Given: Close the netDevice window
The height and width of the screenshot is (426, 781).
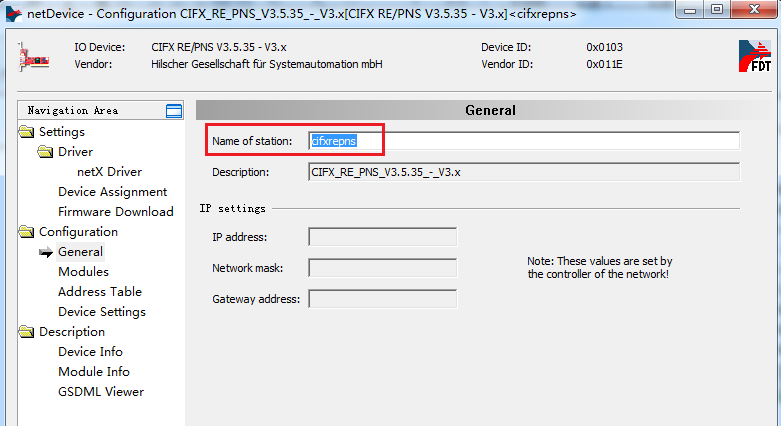Looking at the screenshot, I should (x=754, y=10).
